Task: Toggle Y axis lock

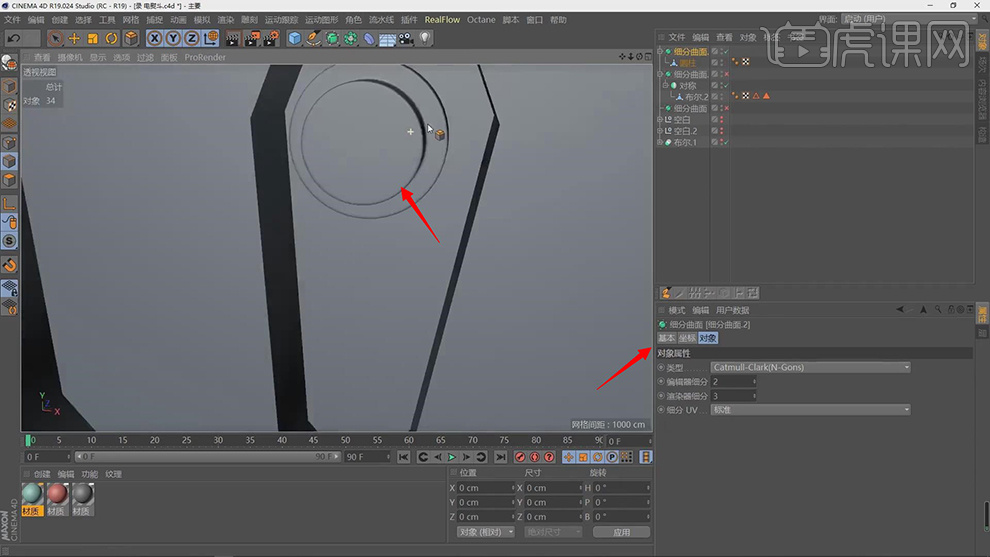Action: pos(173,38)
